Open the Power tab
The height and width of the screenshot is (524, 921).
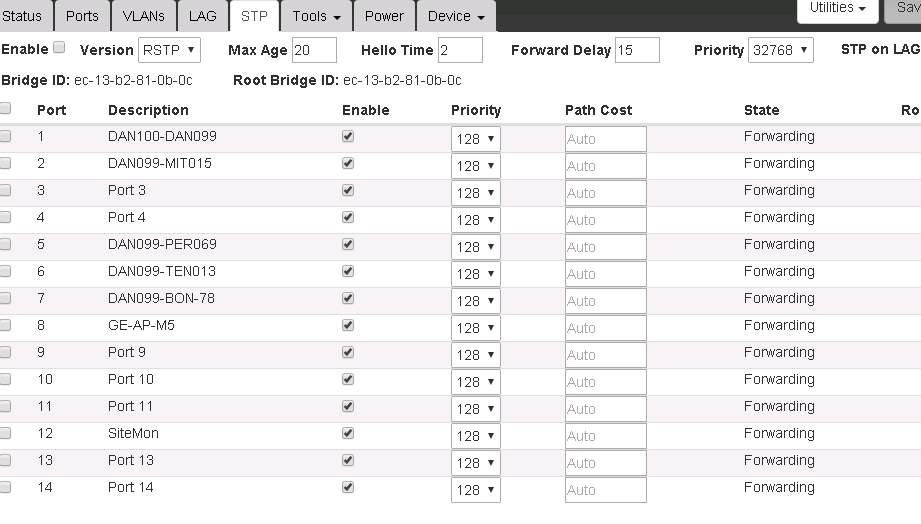[x=384, y=16]
